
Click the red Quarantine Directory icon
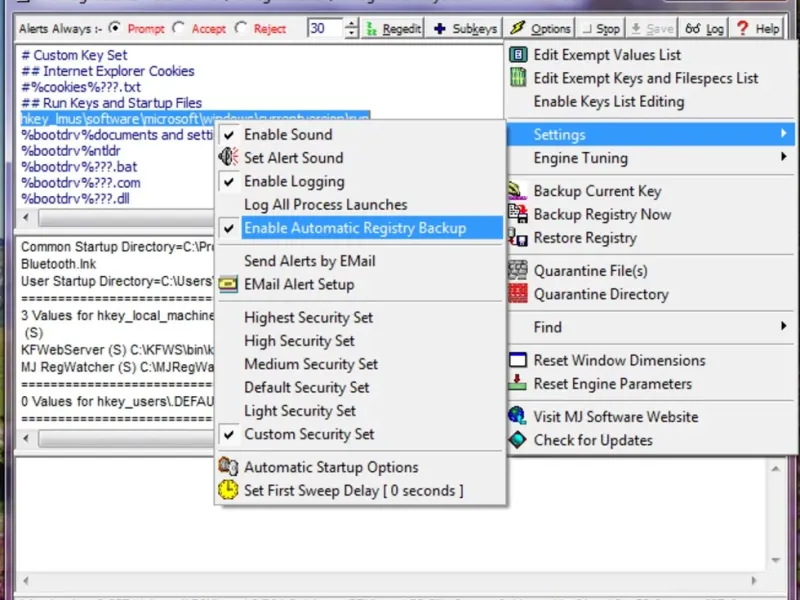point(518,294)
